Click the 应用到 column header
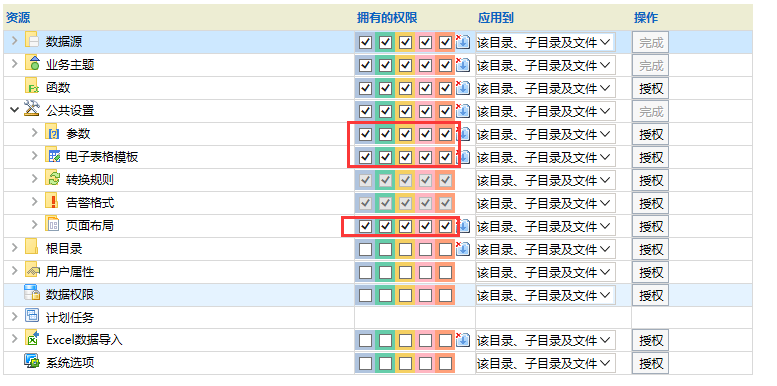This screenshot has height=386, width=777. coord(496,18)
